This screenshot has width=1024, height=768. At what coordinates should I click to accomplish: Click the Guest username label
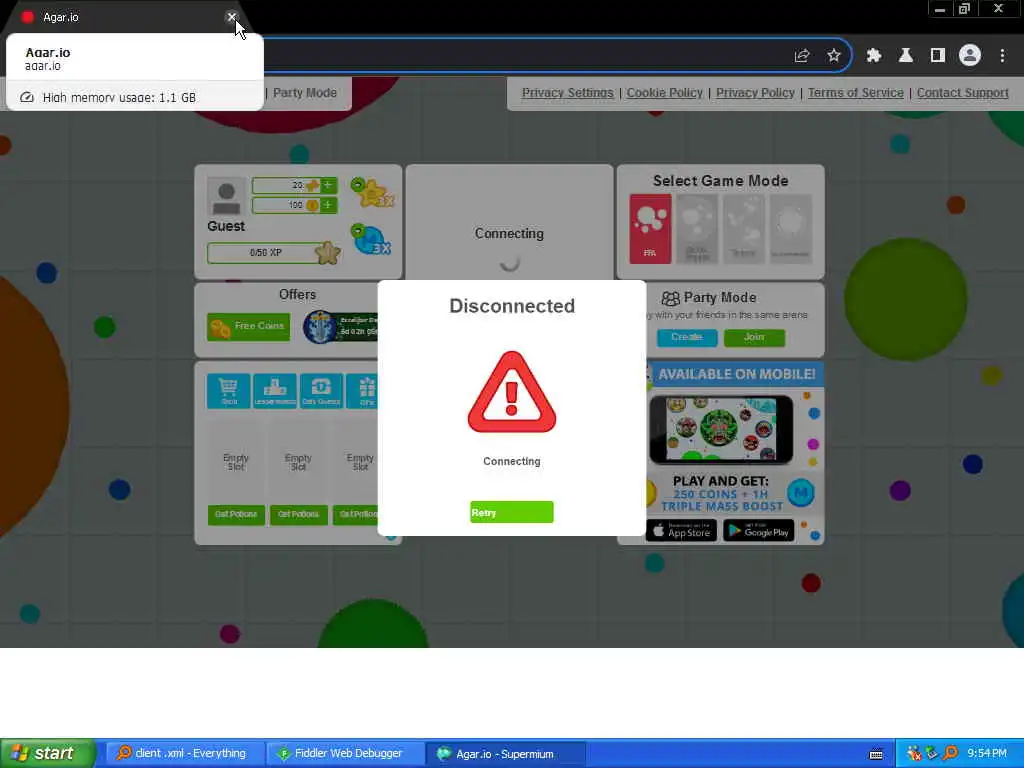pos(226,226)
